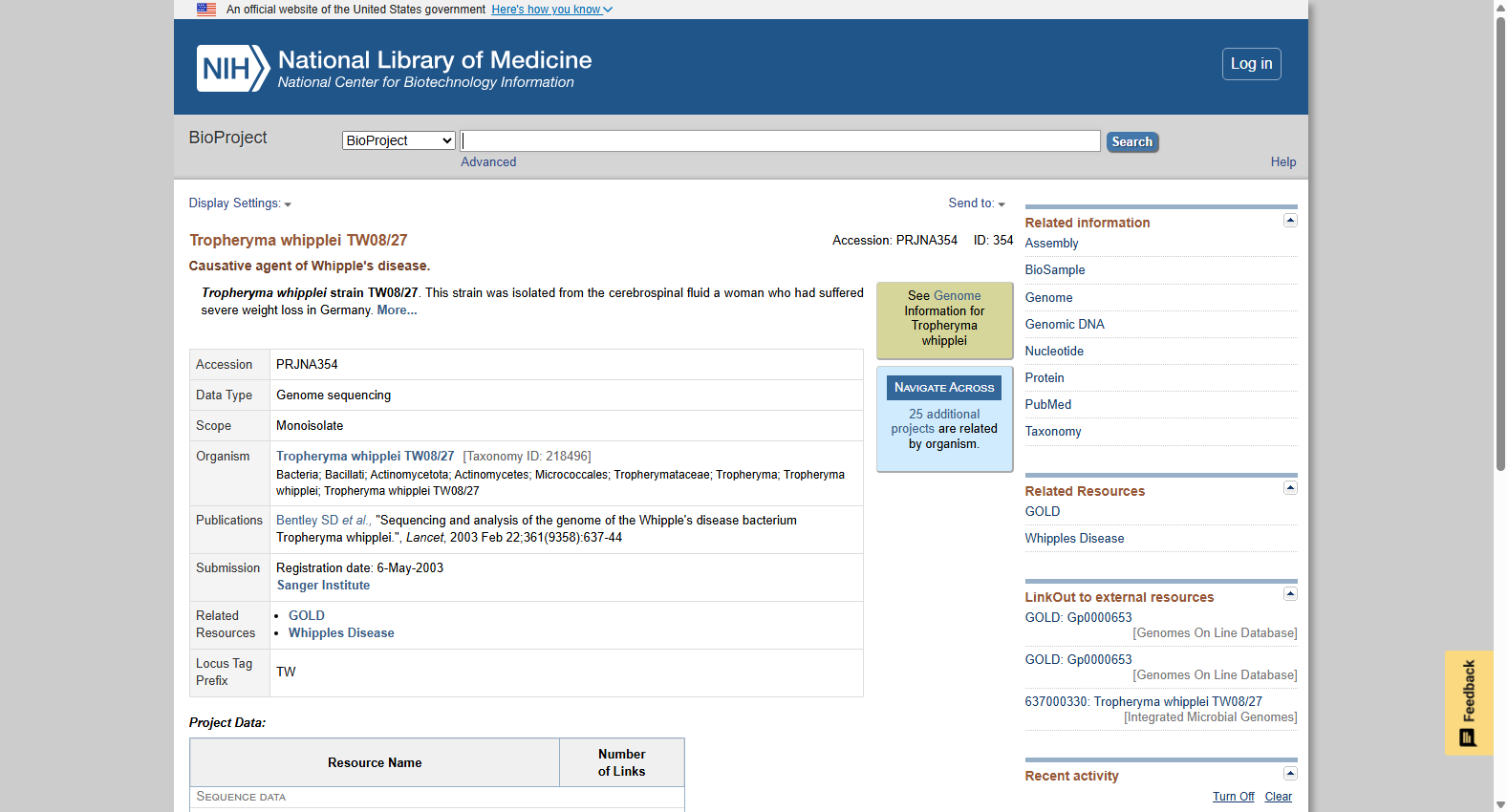The width and height of the screenshot is (1508, 812).
Task: Open Taxonomy related link
Action: [x=1053, y=432]
